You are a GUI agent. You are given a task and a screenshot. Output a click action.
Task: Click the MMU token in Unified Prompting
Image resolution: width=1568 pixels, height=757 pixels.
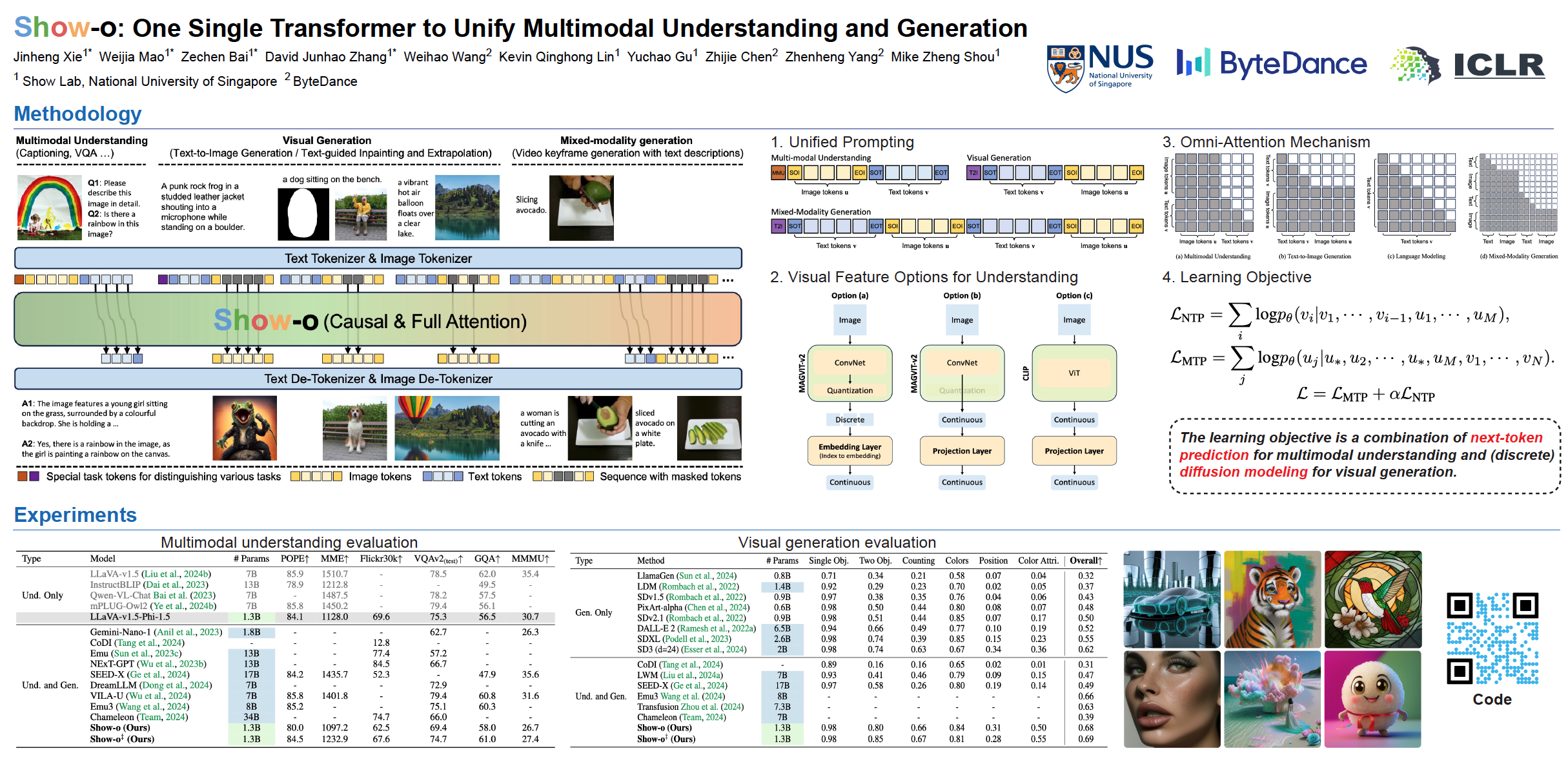[x=779, y=172]
